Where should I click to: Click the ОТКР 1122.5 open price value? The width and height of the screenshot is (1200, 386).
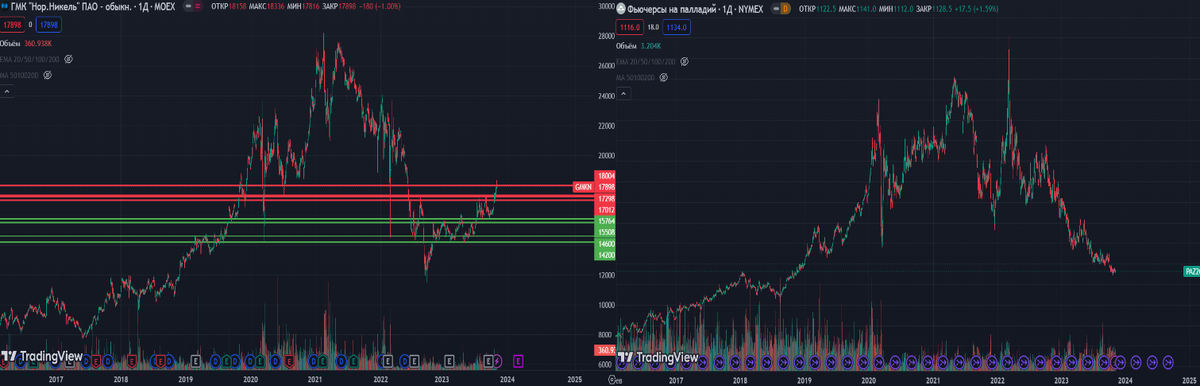pos(817,9)
